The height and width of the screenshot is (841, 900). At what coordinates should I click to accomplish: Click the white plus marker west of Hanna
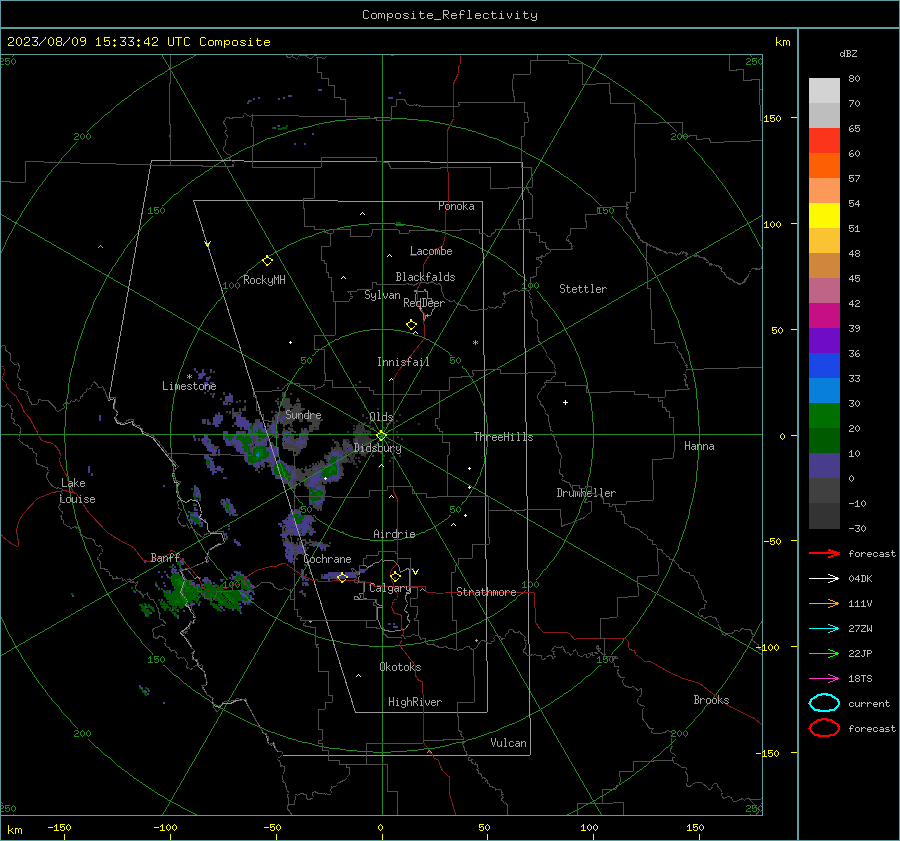coord(565,402)
